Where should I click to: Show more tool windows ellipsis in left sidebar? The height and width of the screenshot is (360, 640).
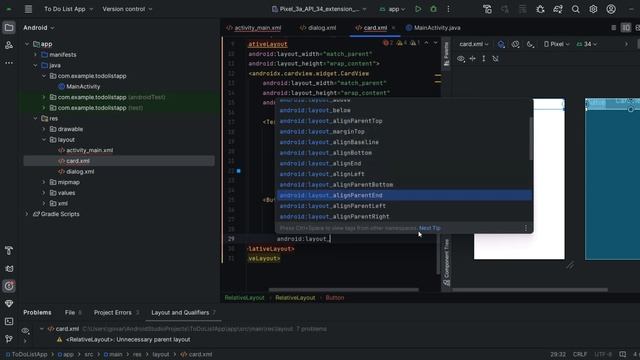9,63
